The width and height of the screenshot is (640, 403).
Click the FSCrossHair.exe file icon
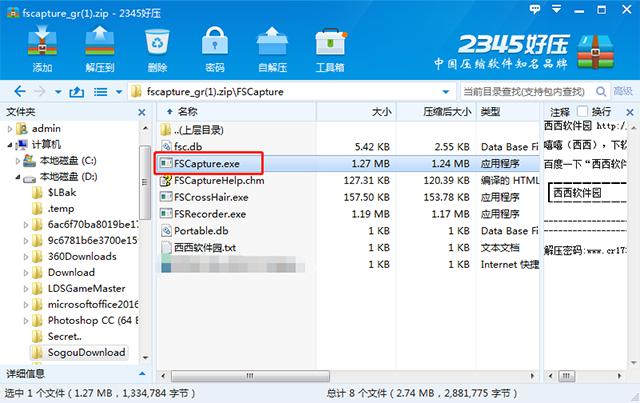[166, 197]
